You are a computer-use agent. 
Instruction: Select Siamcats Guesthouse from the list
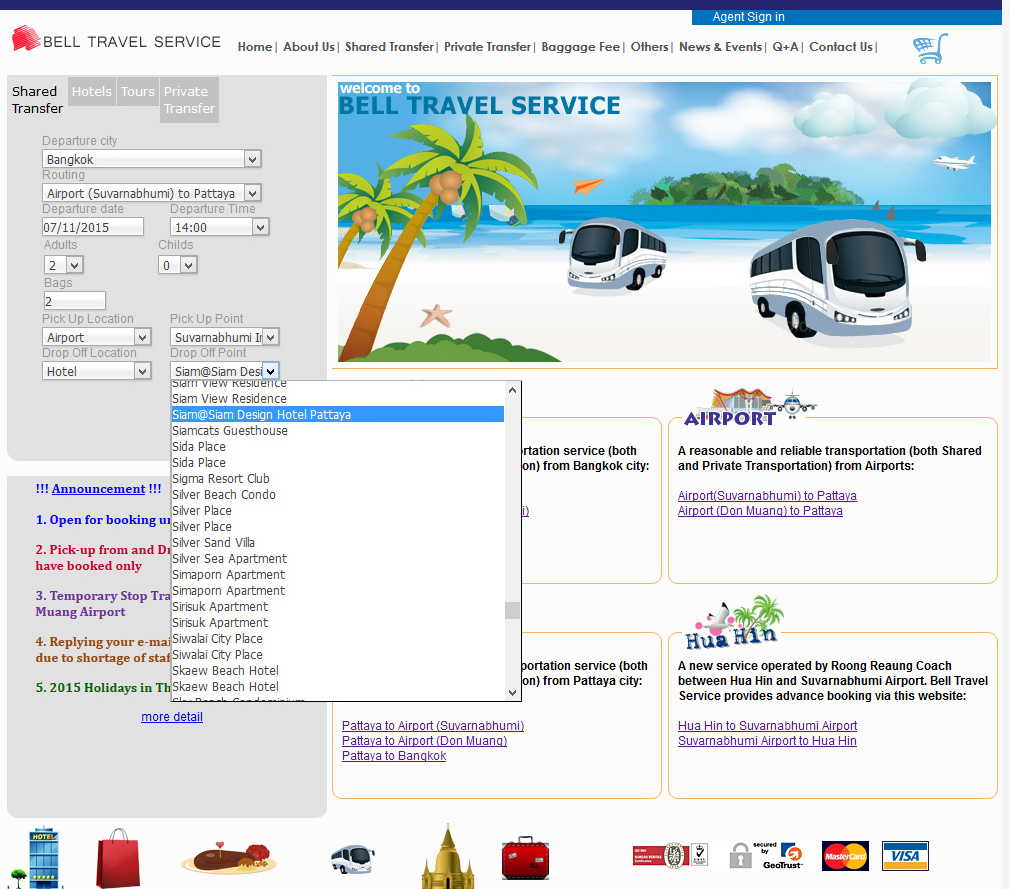coord(338,430)
